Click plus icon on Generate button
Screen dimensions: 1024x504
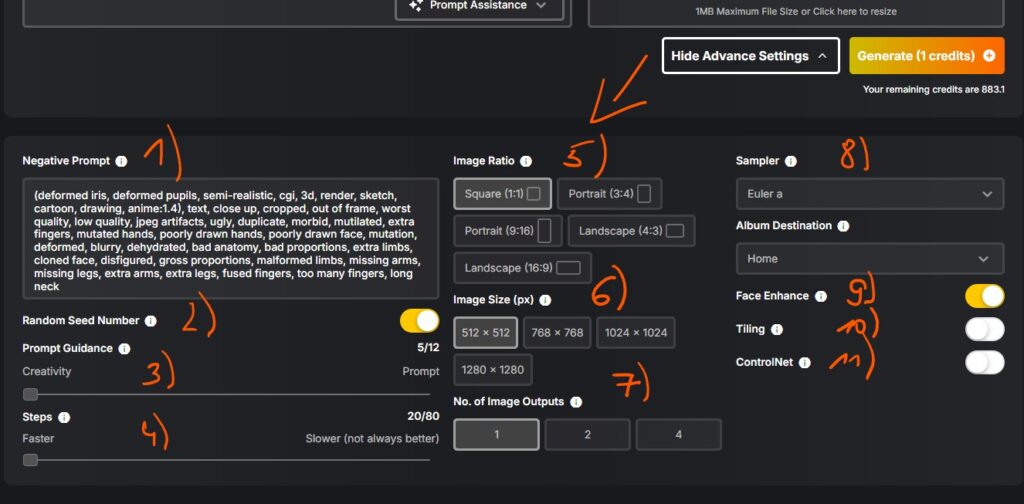[989, 56]
